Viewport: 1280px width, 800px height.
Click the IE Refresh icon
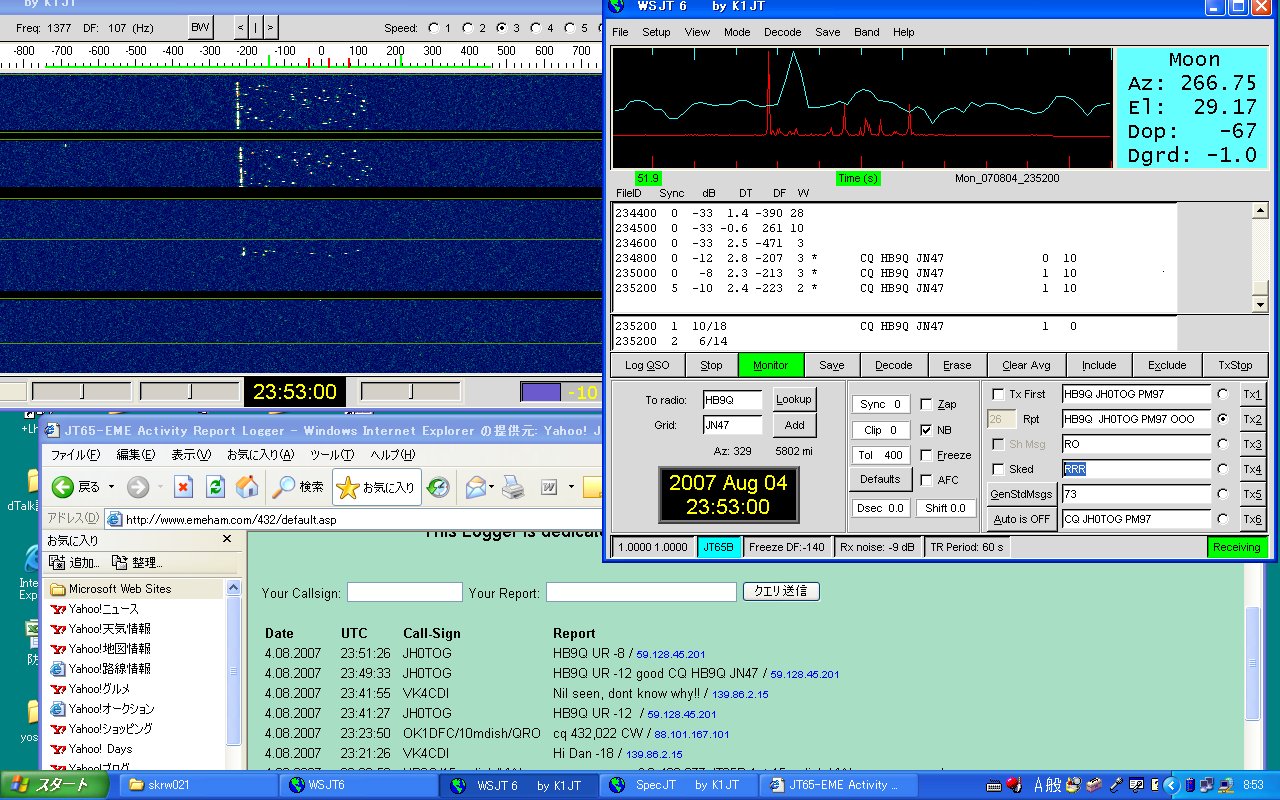pos(215,487)
